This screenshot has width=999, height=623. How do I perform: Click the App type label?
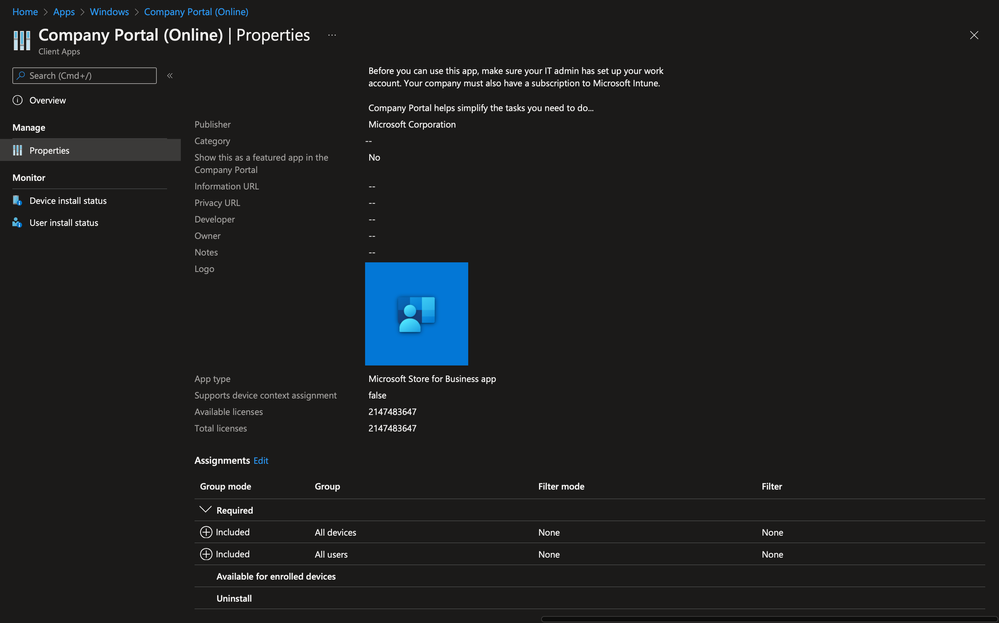212,378
